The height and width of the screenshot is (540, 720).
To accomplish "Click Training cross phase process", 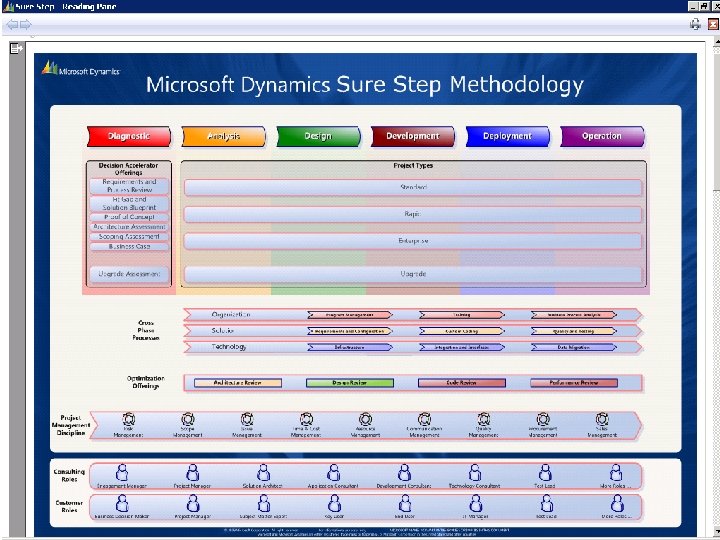I will (x=462, y=315).
